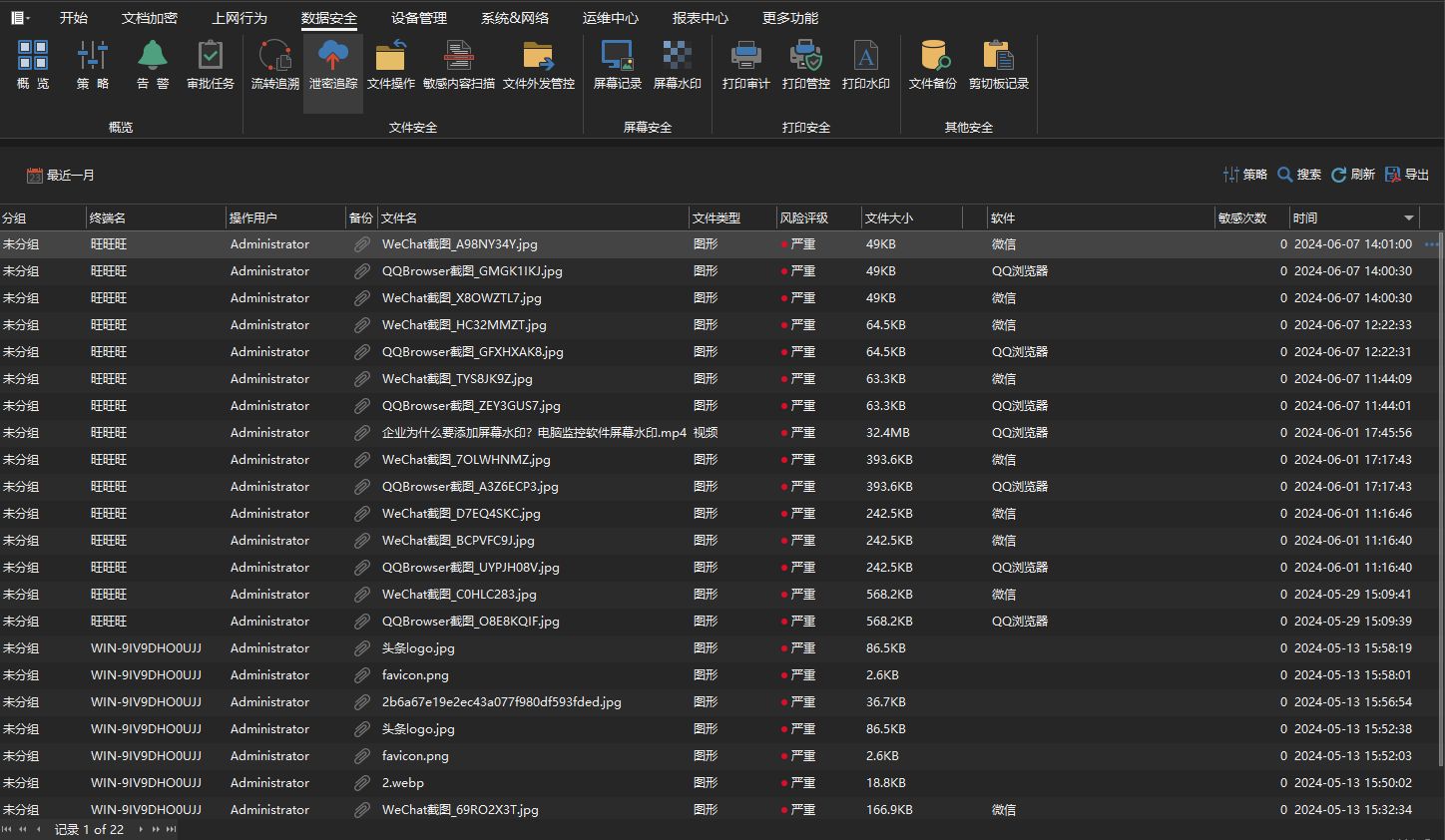1445x840 pixels.
Task: Click the 搜索 search button
Action: [x=1299, y=175]
